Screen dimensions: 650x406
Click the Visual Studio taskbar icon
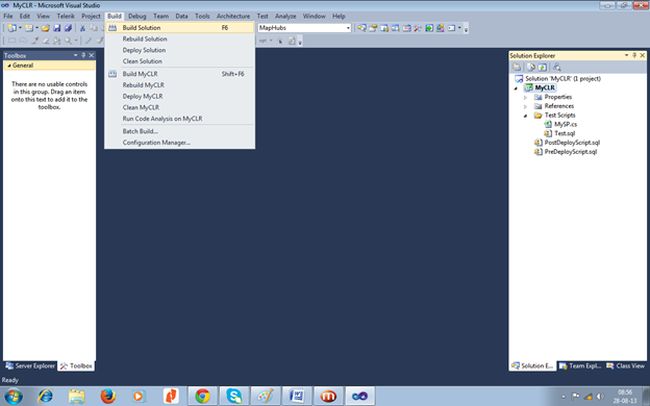tap(360, 396)
